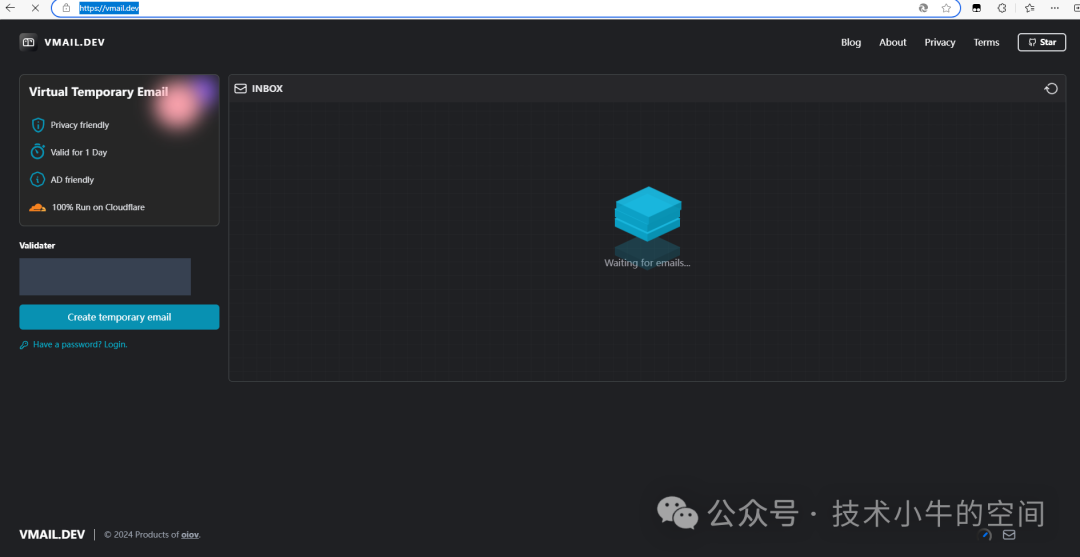Open the Favorites list icon

click(x=1030, y=8)
